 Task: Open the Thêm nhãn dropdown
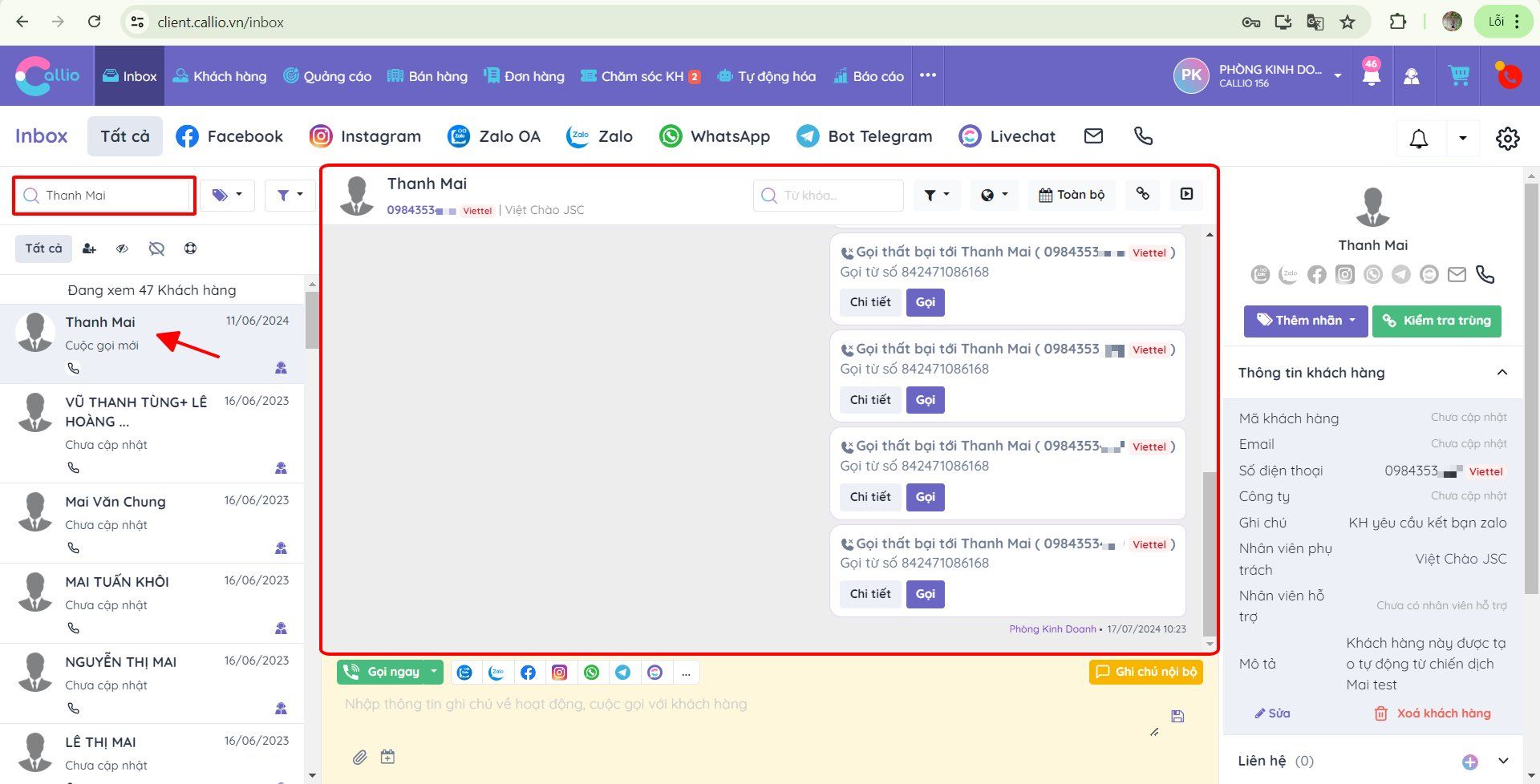[x=1305, y=321]
